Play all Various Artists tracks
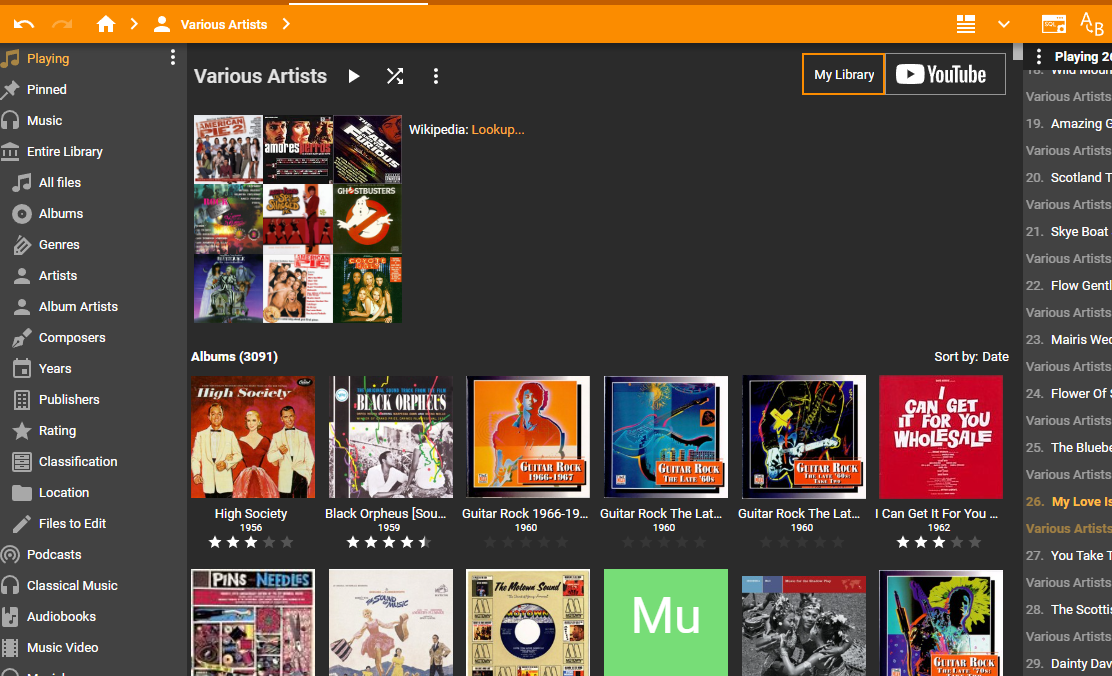Image resolution: width=1112 pixels, height=676 pixels. point(354,76)
